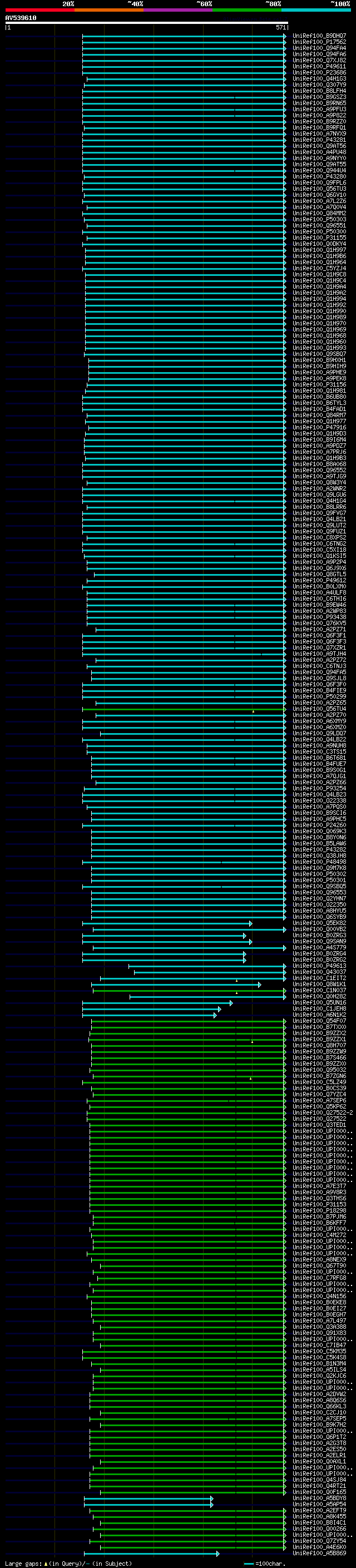Click label UniRef100_Q9AT56
Screen dimensions: 356x1568
tap(319, 146)
